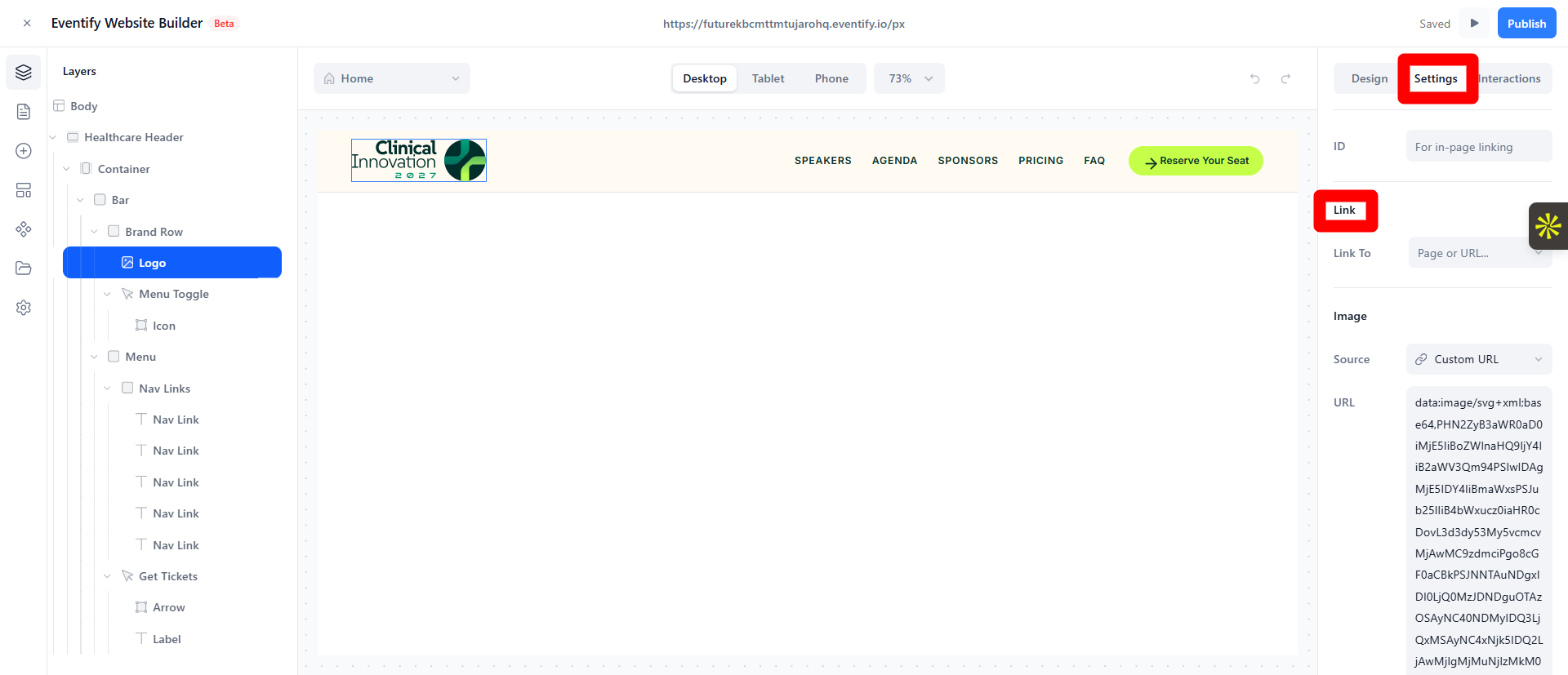Click the AGENDA nav link

pyautogui.click(x=894, y=161)
